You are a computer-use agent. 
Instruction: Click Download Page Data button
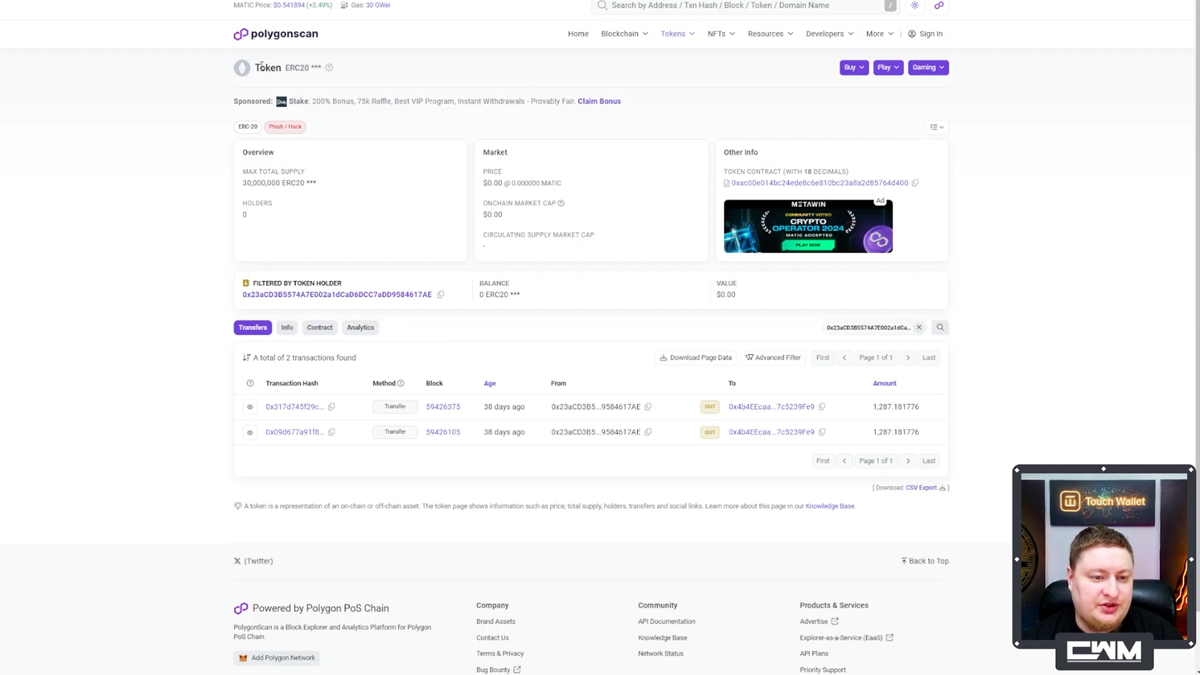pos(695,357)
